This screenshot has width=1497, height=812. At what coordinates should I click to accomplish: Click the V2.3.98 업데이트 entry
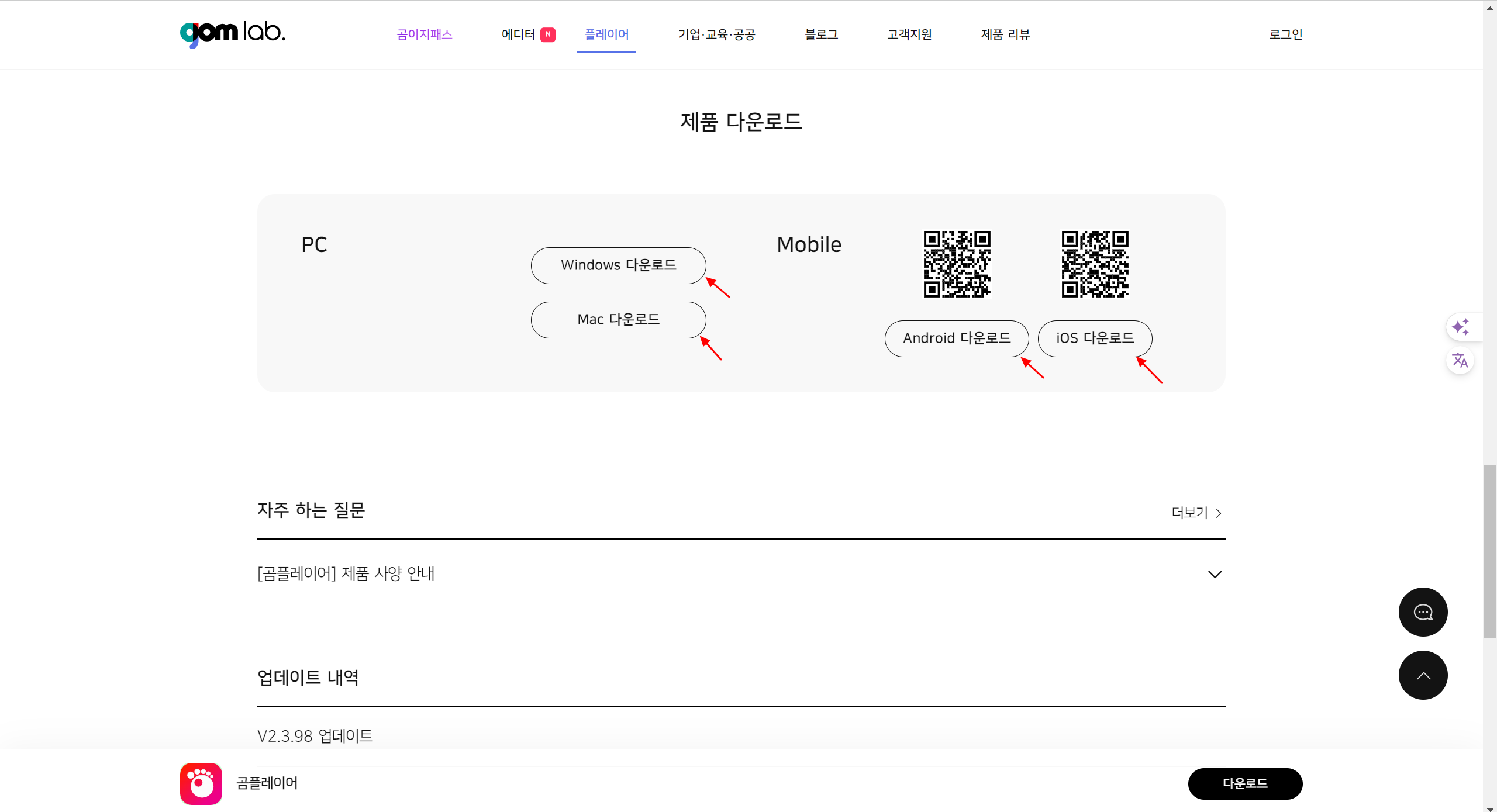click(x=315, y=735)
